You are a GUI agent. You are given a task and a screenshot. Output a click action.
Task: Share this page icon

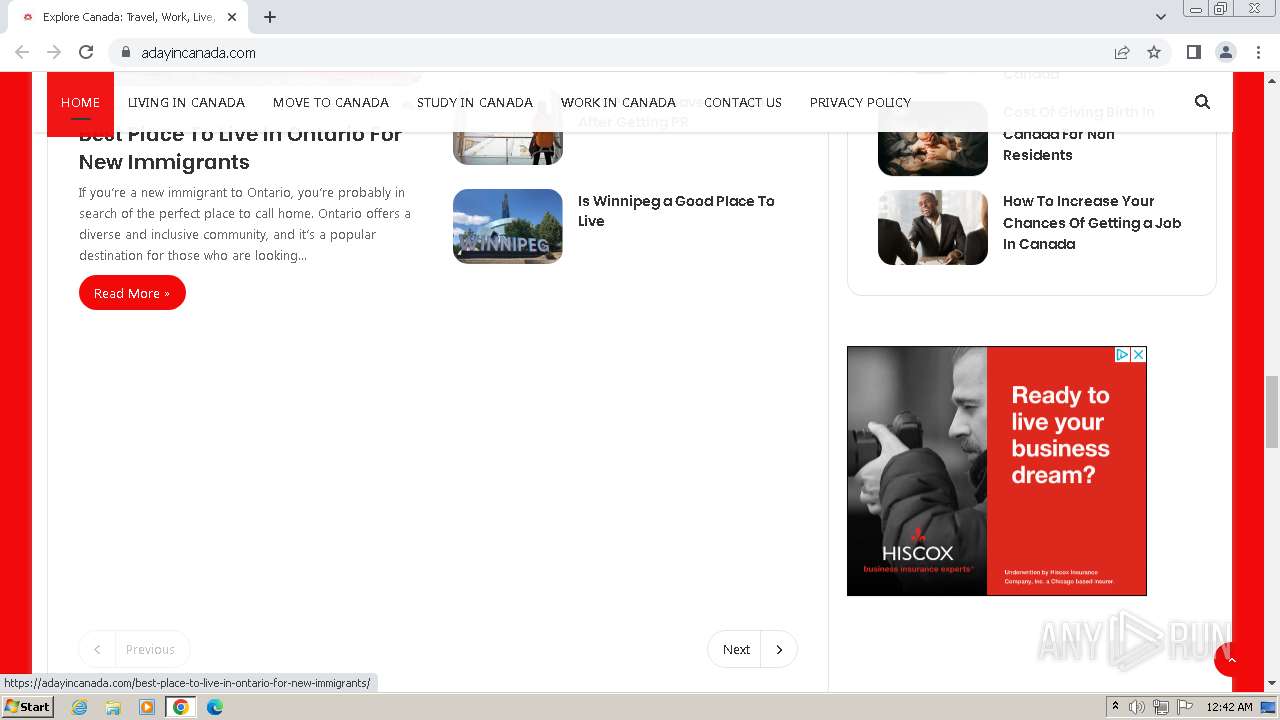[1122, 52]
